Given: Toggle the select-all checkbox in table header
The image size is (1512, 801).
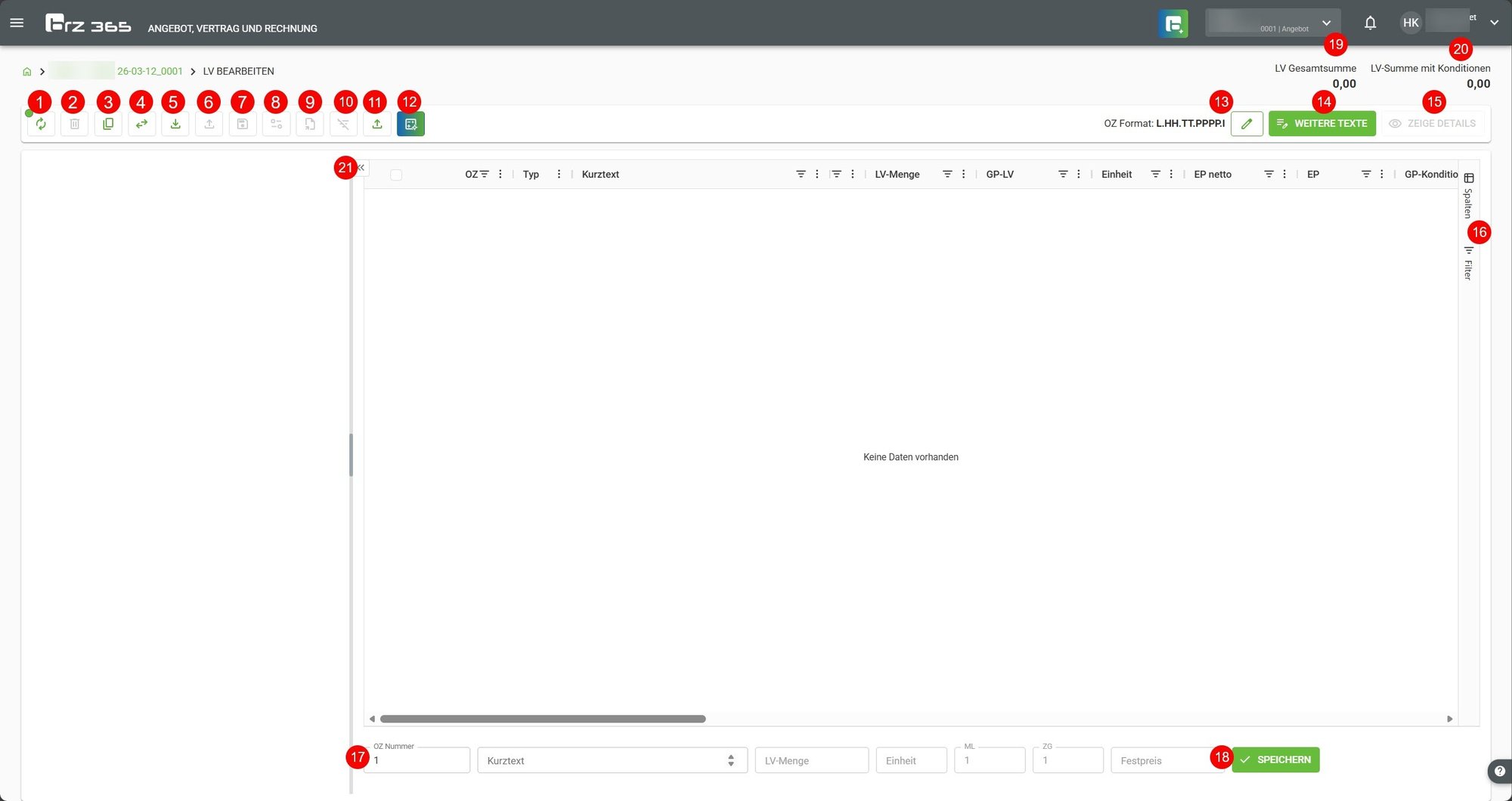Looking at the screenshot, I should (x=396, y=175).
